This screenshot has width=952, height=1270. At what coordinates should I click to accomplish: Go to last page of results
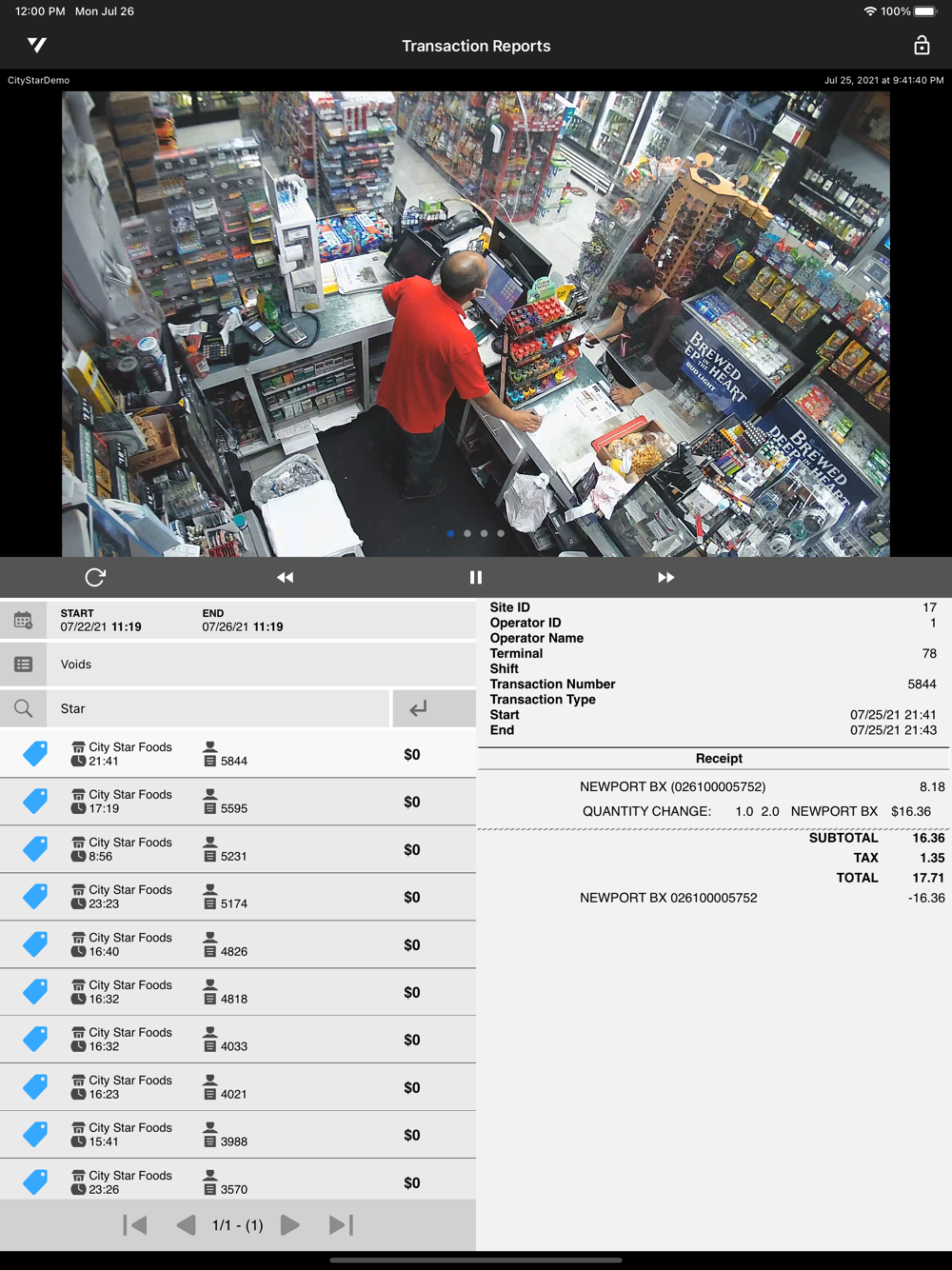tap(341, 1225)
